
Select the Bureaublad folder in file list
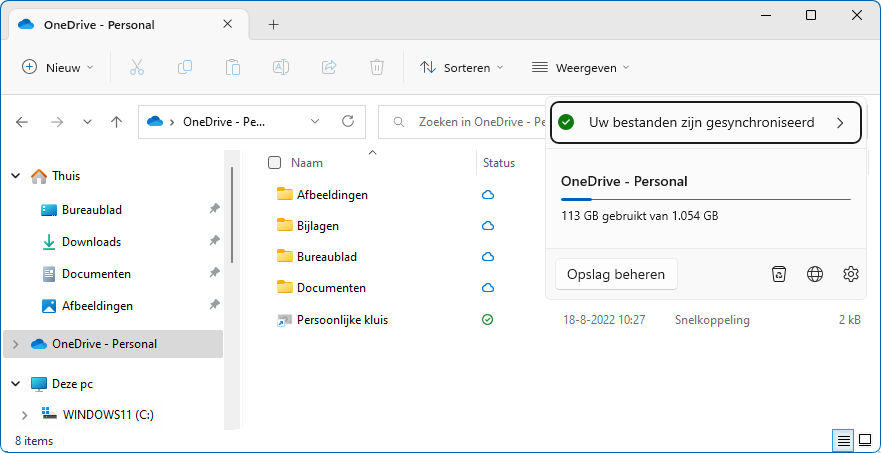[x=327, y=257]
